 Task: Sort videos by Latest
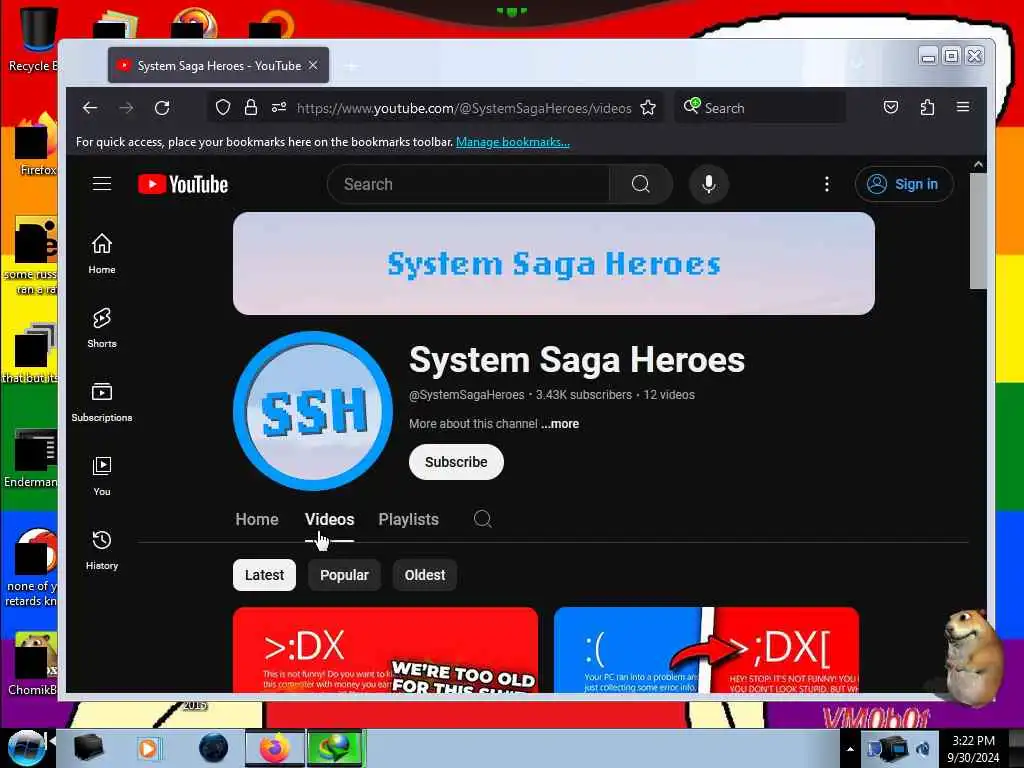pyautogui.click(x=264, y=575)
